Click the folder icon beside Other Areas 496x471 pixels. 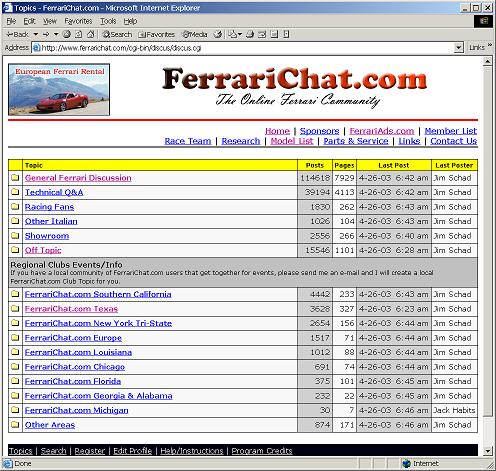[x=15, y=425]
